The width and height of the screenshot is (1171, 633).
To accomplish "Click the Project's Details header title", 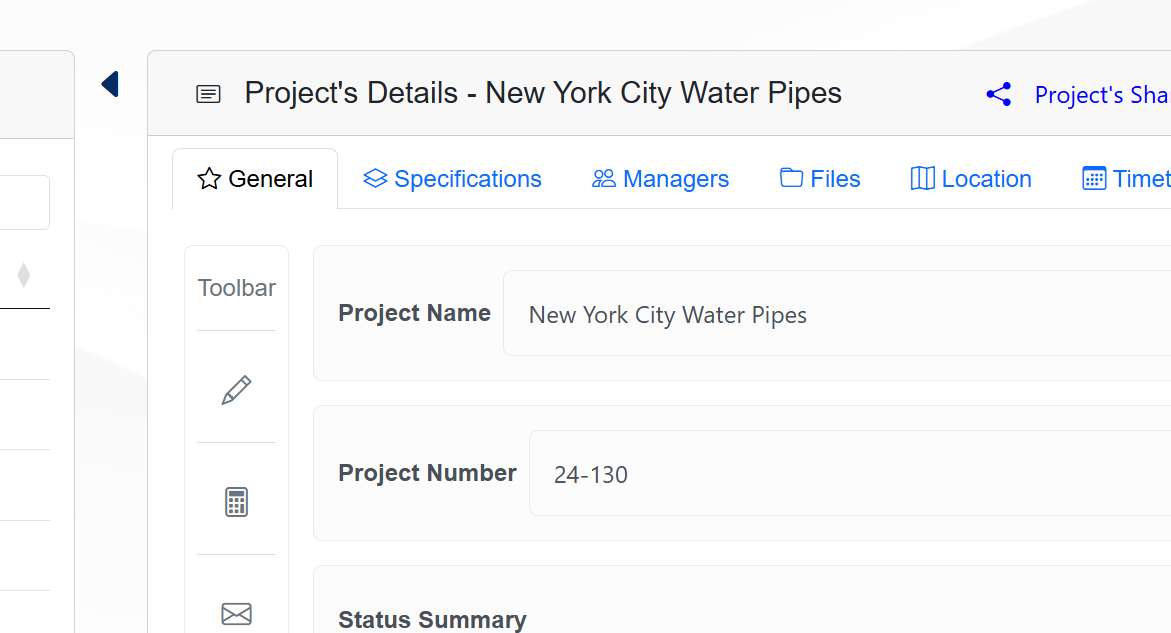I will 543,93.
